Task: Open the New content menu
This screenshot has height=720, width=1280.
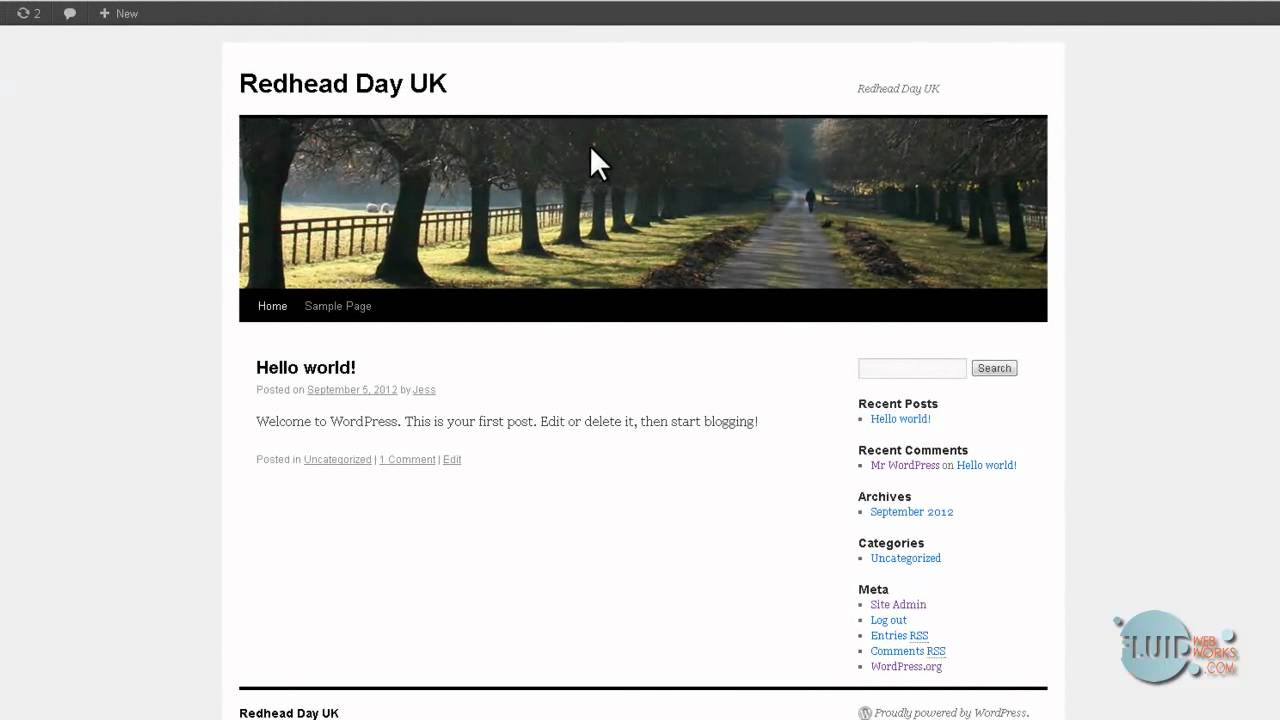Action: pos(118,13)
